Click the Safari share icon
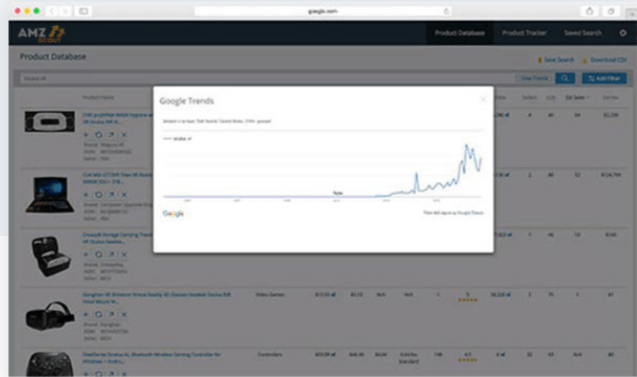Viewport: 637px width, 377px height. click(589, 11)
